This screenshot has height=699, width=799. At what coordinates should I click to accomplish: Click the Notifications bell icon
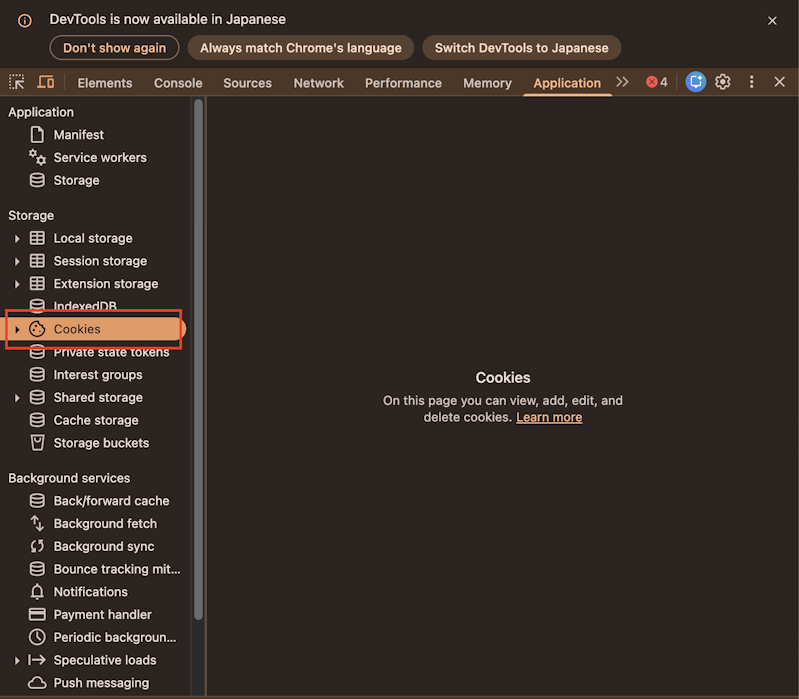[x=37, y=592]
